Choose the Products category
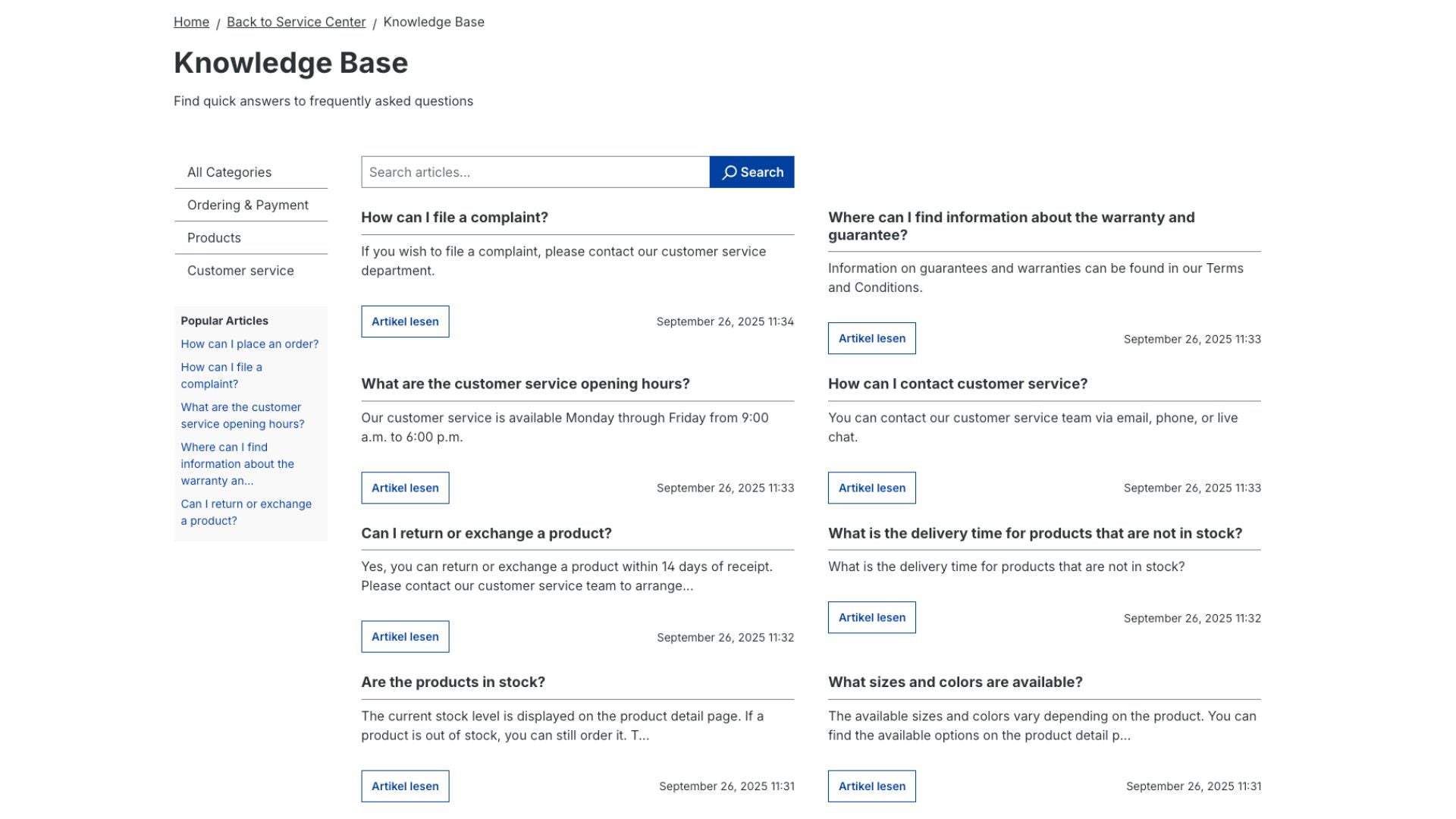 point(214,238)
